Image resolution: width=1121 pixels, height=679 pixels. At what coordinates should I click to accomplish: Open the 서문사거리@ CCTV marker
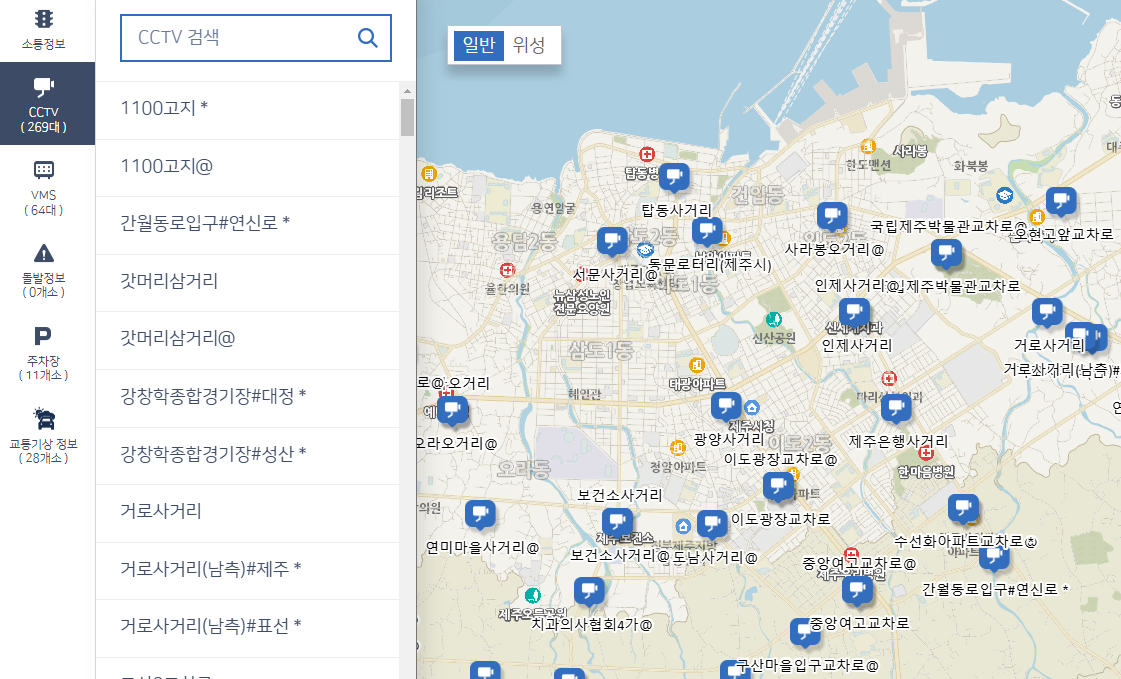pos(612,242)
